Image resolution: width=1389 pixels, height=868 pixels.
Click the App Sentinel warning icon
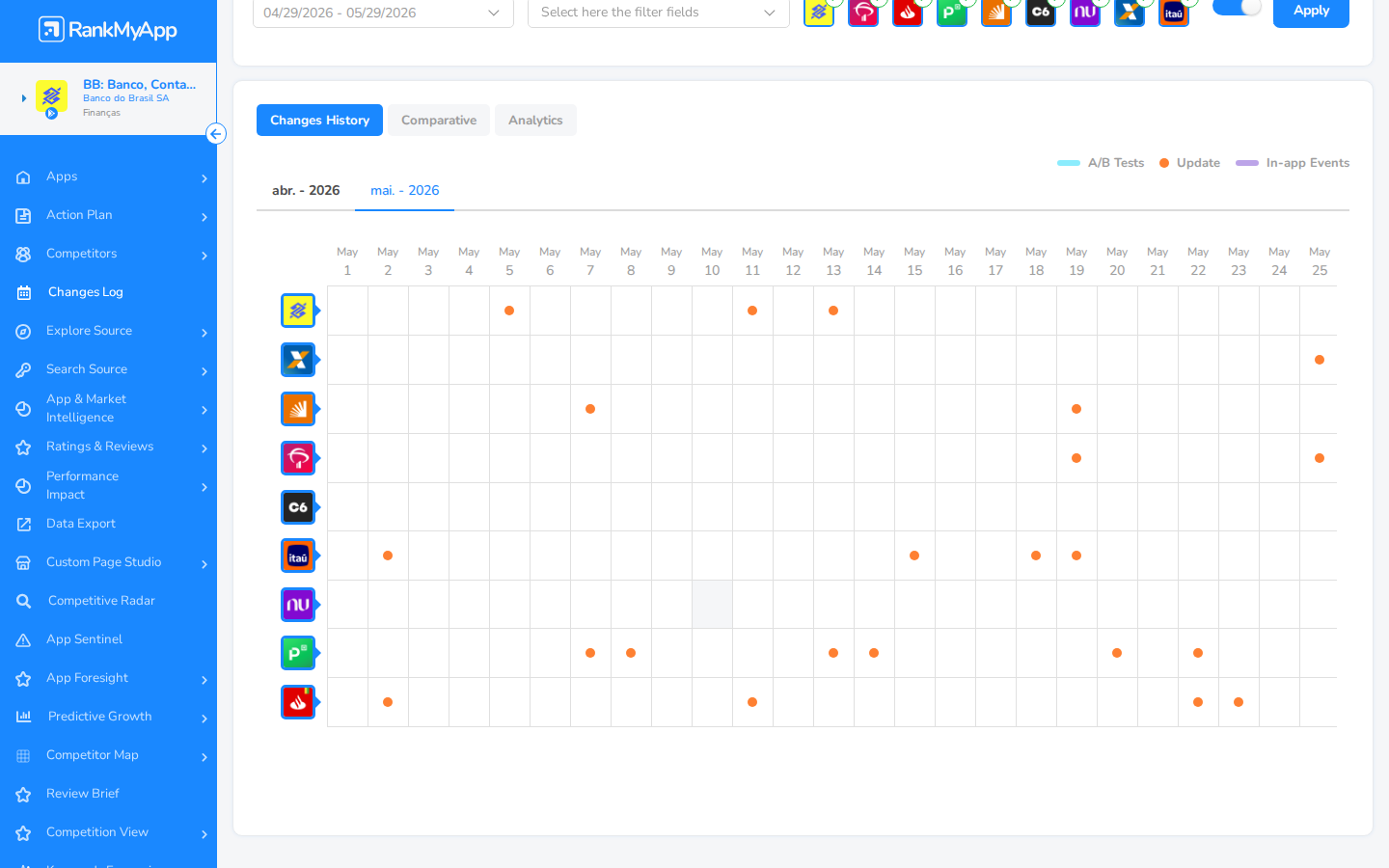click(23, 640)
